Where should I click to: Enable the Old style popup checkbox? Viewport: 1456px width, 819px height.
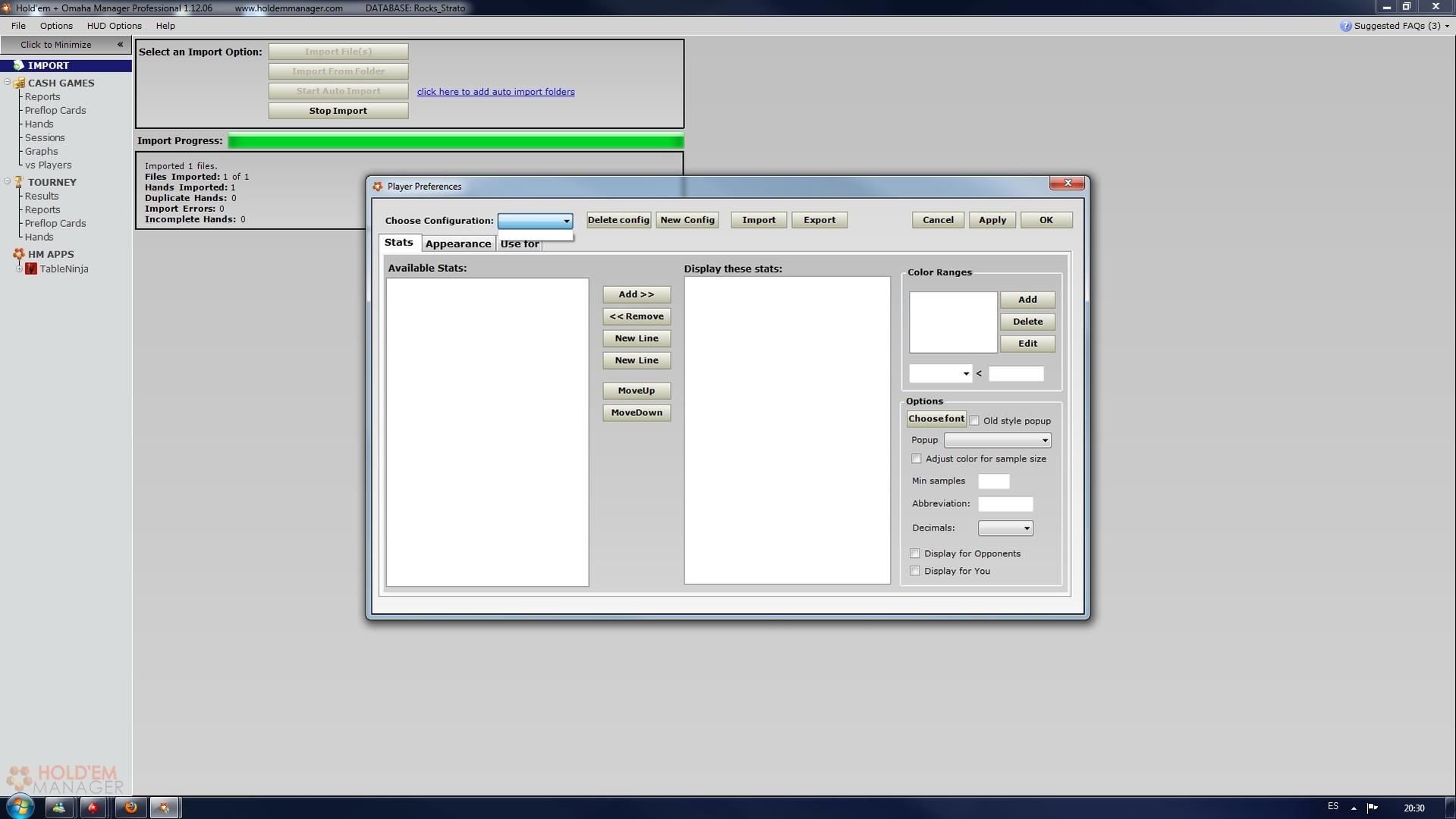click(974, 421)
